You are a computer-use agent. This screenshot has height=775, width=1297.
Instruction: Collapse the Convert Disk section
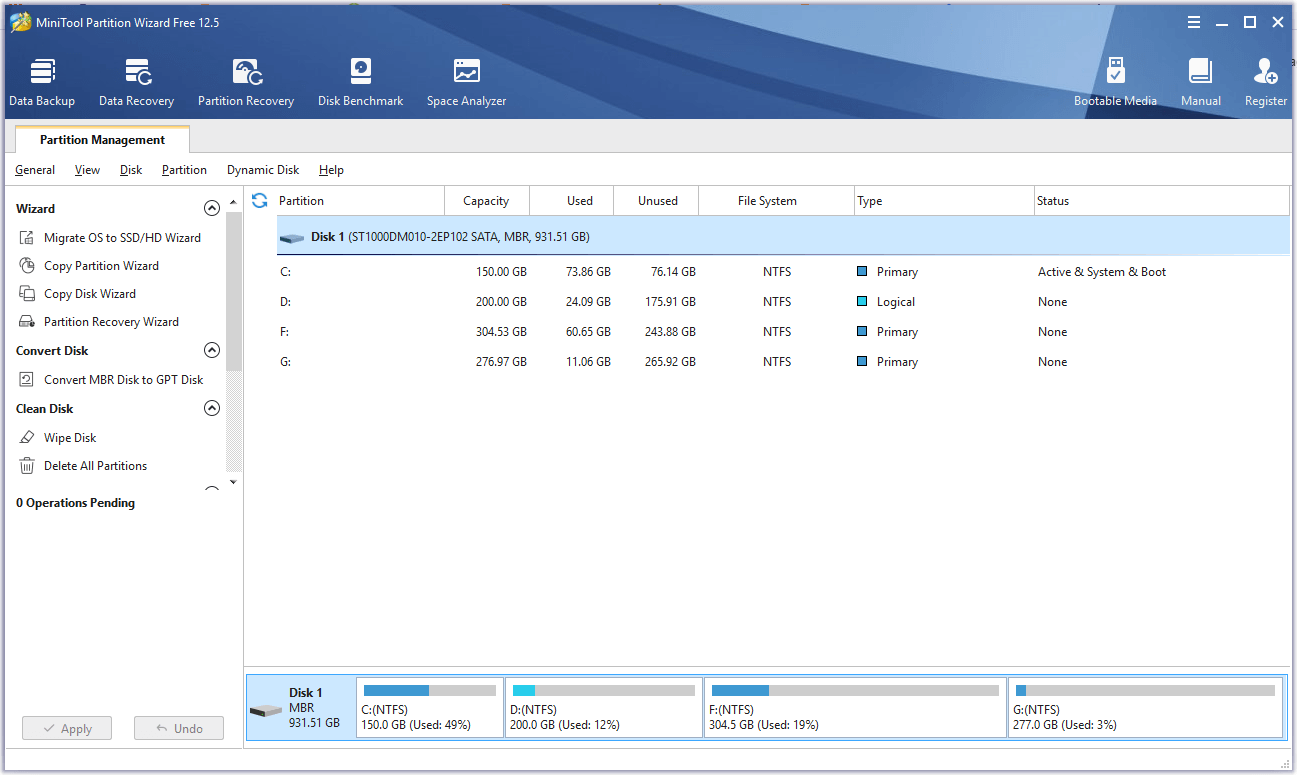(x=211, y=351)
